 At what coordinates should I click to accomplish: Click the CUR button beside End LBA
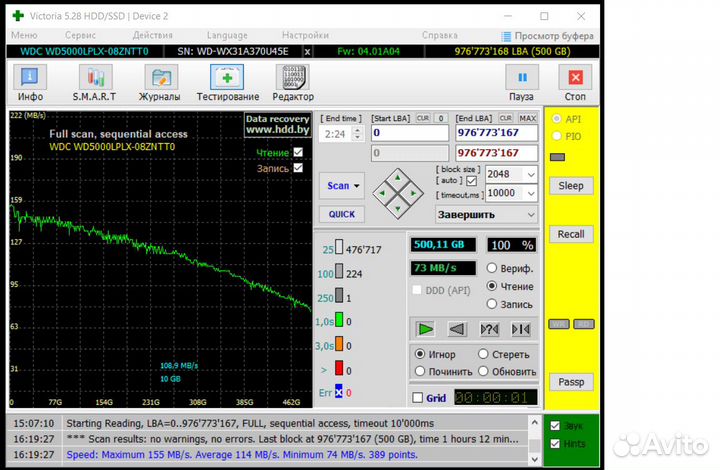point(506,118)
